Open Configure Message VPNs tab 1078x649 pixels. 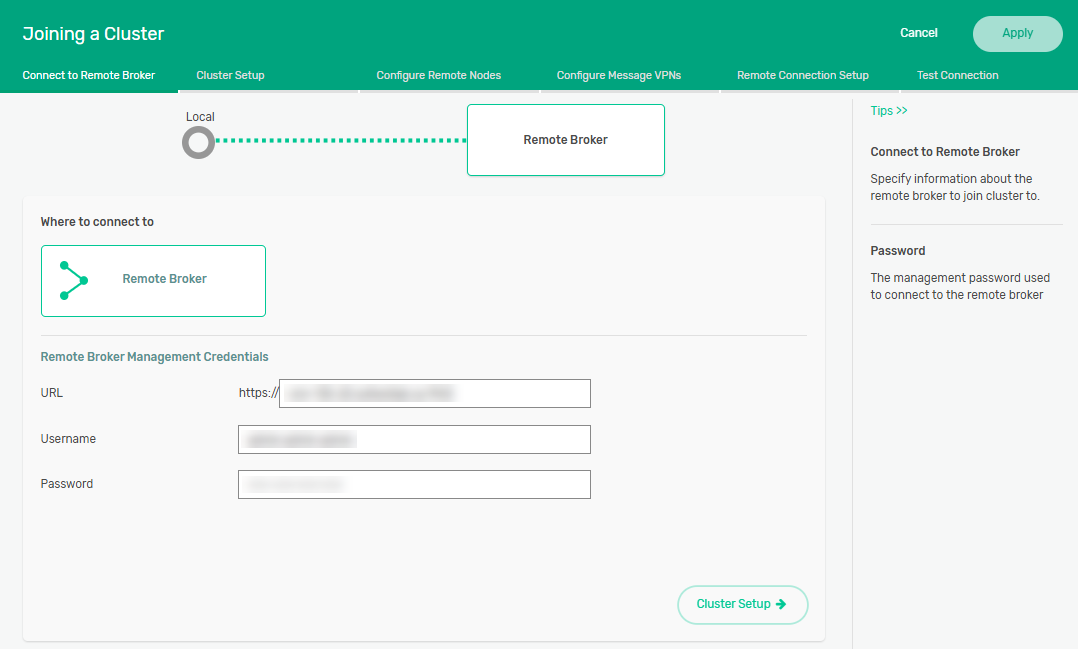pos(618,75)
